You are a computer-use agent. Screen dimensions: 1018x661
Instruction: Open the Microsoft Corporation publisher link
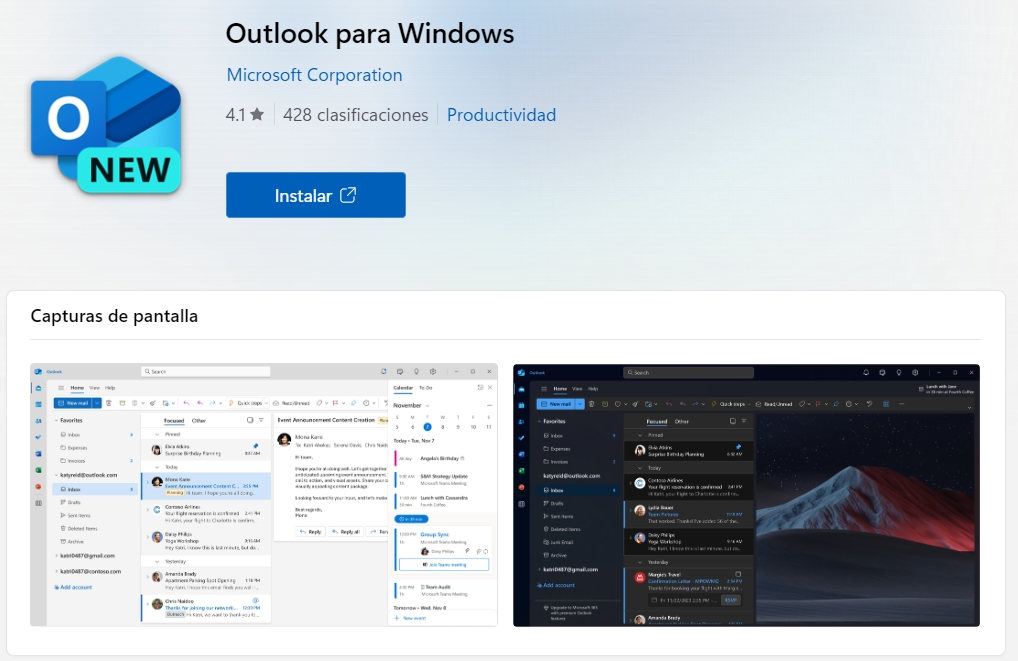tap(314, 75)
